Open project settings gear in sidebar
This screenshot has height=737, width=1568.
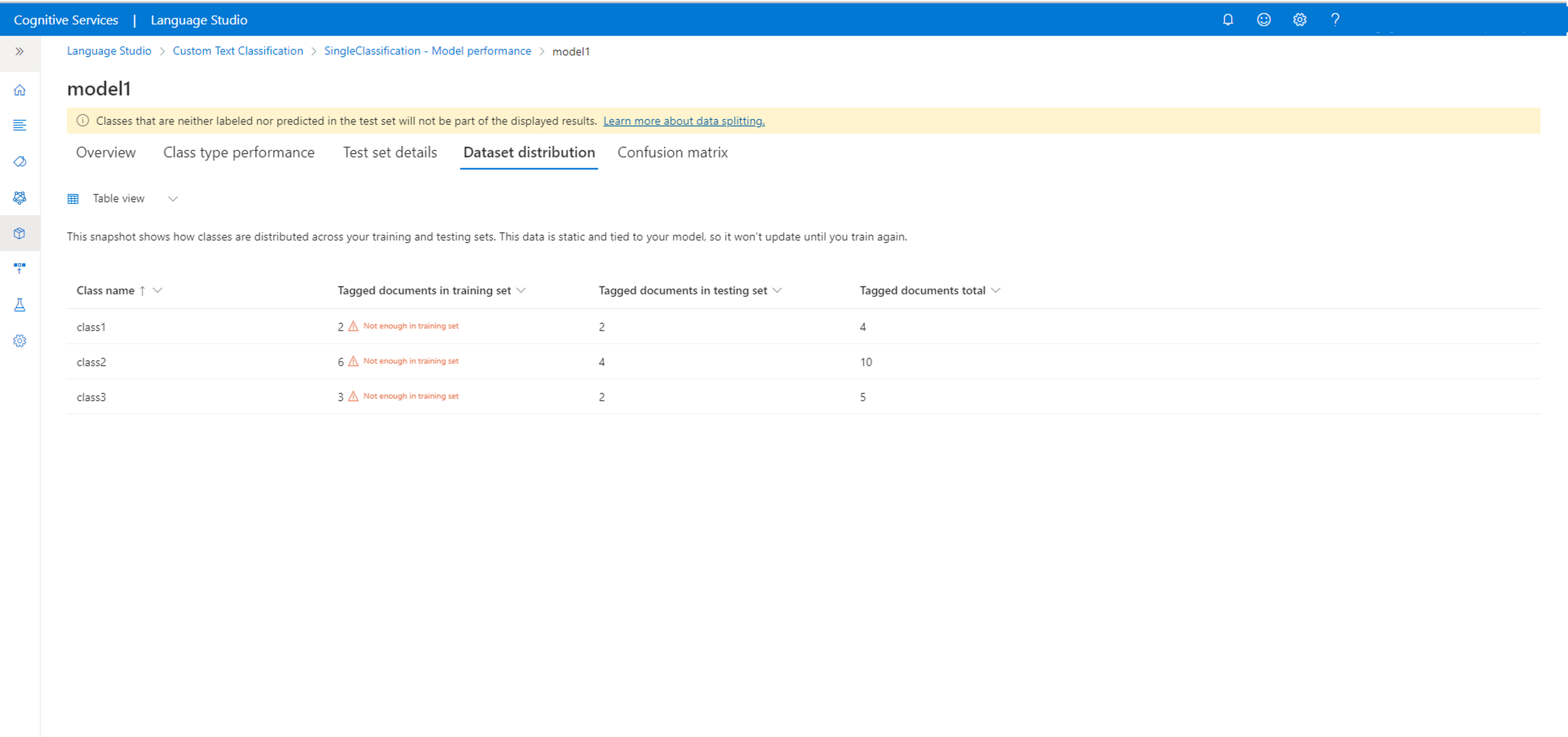[x=20, y=341]
